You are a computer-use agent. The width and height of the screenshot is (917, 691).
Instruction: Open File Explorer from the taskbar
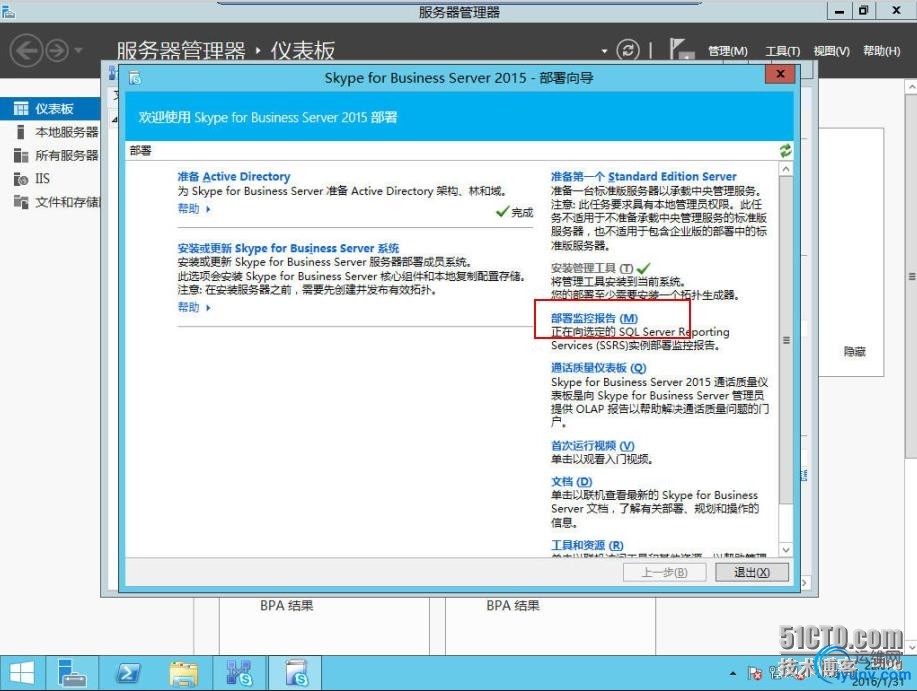[x=184, y=673]
